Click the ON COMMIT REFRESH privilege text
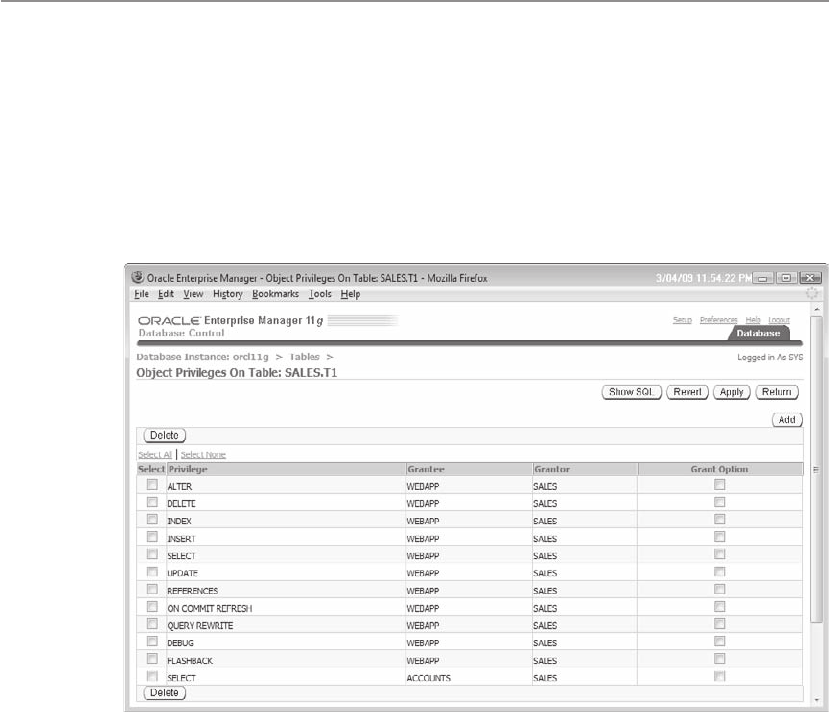Viewport: 829px width, 712px height. tap(210, 608)
